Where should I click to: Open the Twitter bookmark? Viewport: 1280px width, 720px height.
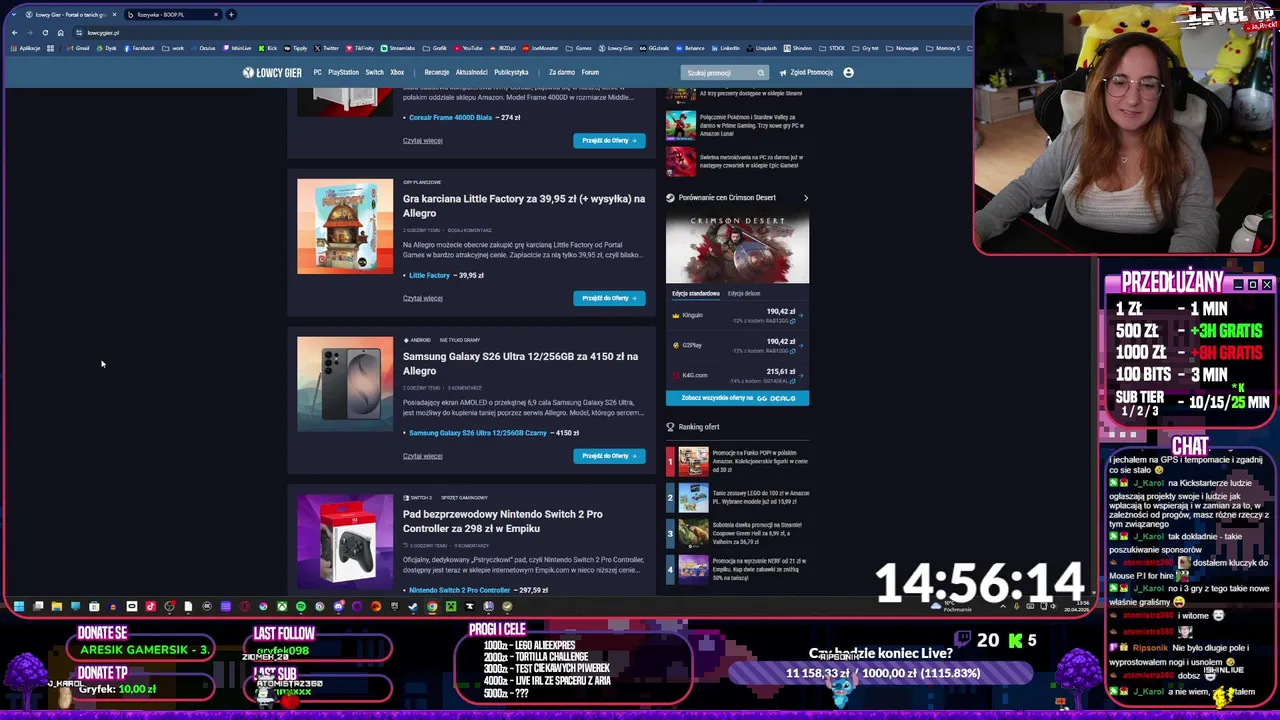coord(327,48)
